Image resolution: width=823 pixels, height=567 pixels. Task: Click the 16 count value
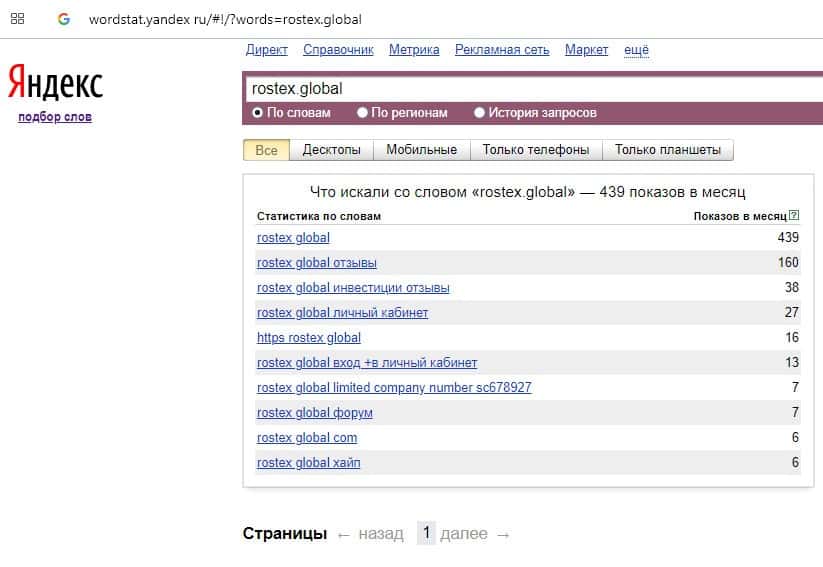[x=792, y=337]
